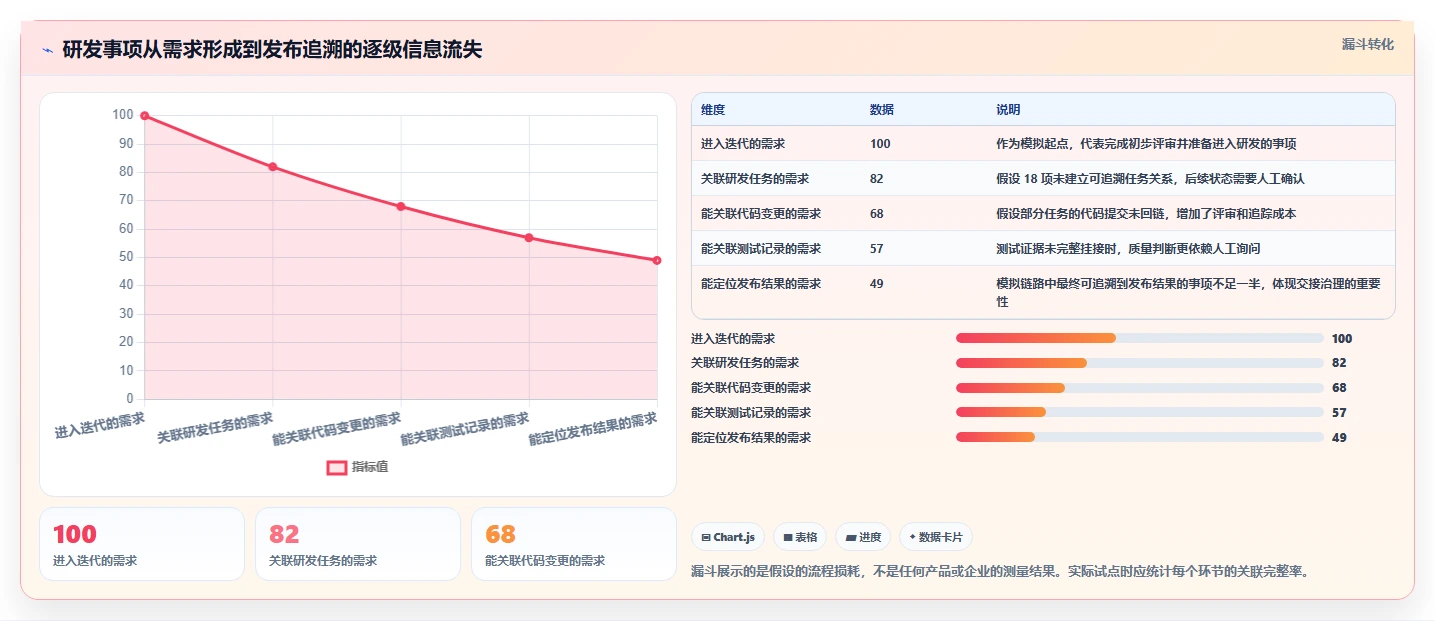
Task: Click the 能关联测试记录的需求 progress bar
Action: coord(1140,412)
